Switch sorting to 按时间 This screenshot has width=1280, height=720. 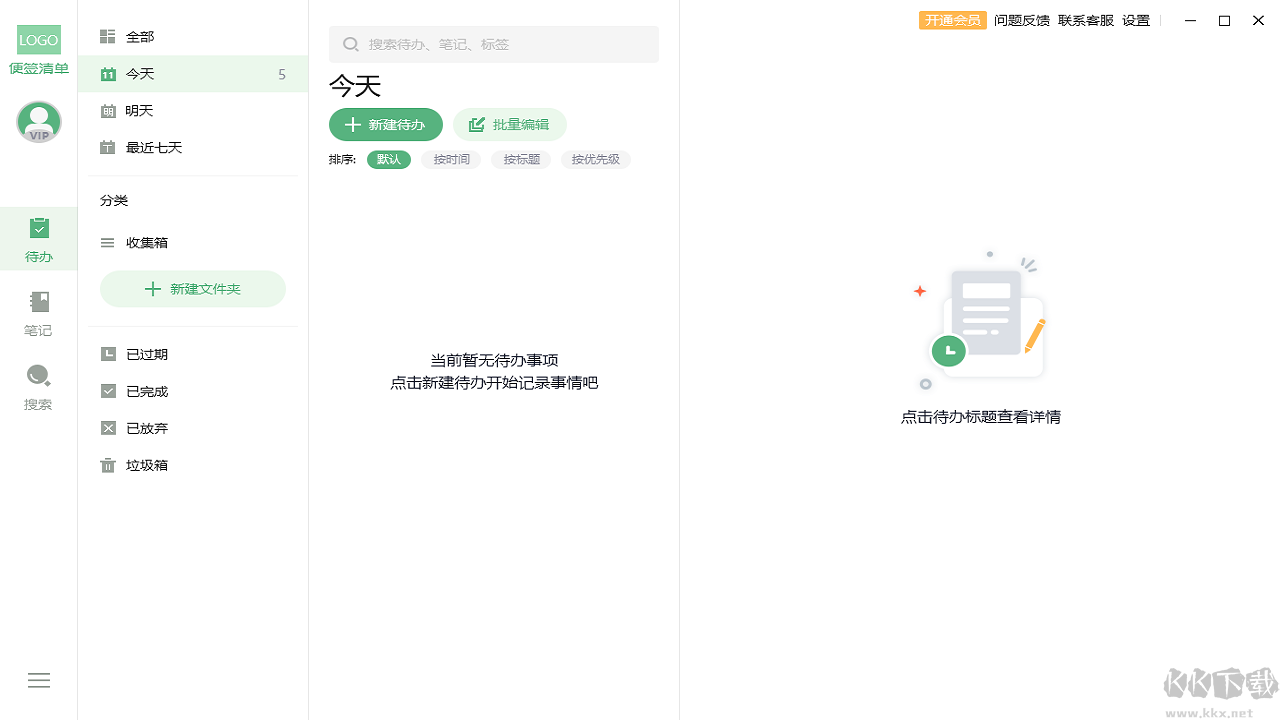(451, 159)
